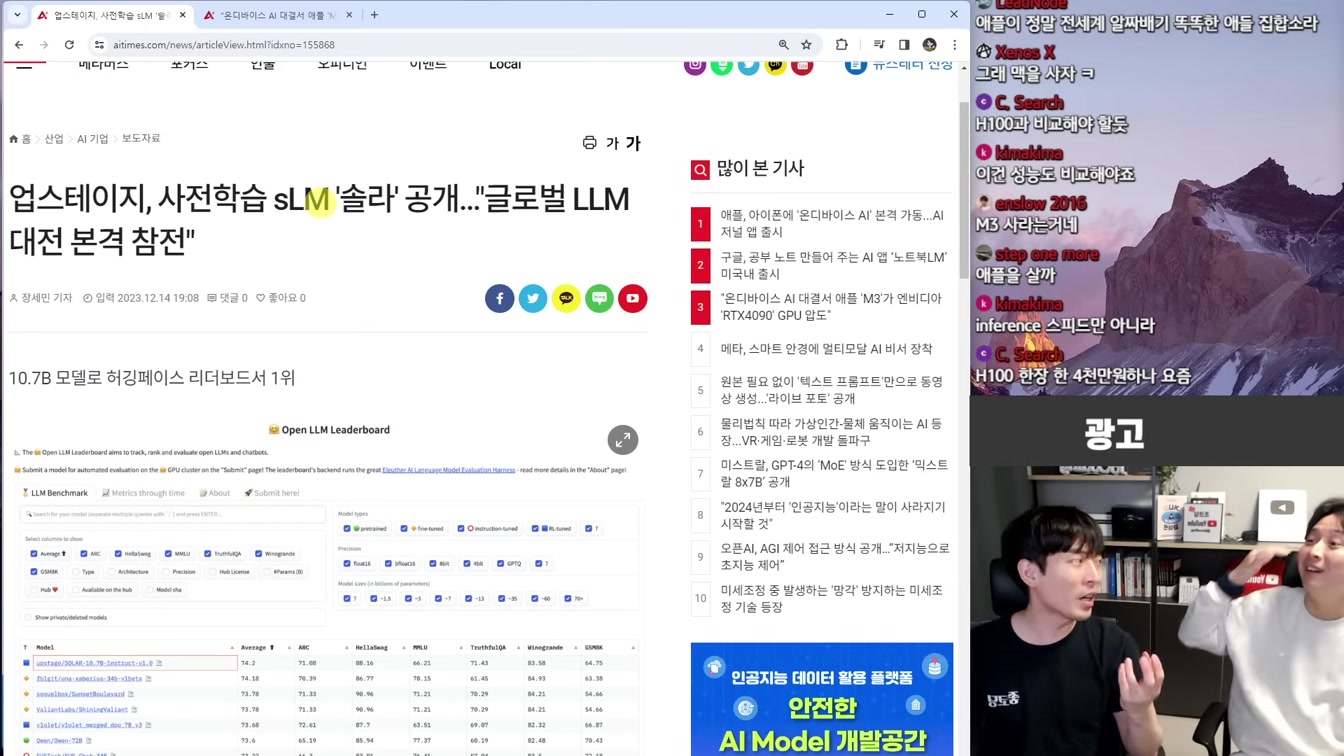Open the site's Instagram icon in header
1344x756 pixels.
coord(694,66)
